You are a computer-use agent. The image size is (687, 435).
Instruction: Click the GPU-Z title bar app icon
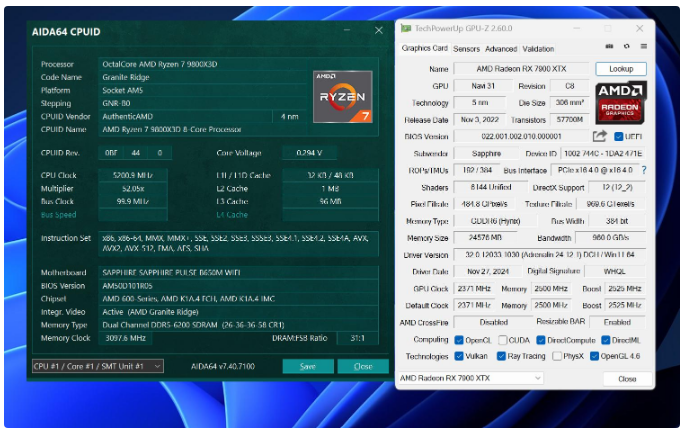[406, 30]
